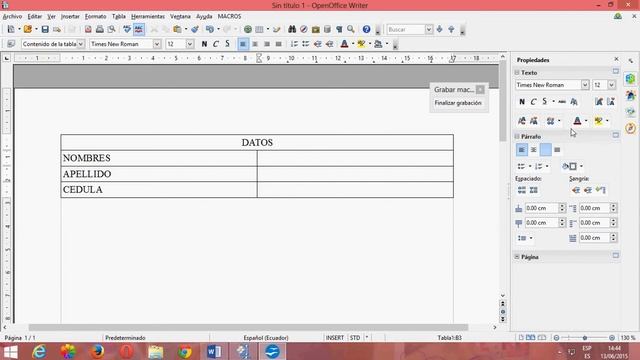Collapse the Párrafo section in sidebar

coord(517,136)
